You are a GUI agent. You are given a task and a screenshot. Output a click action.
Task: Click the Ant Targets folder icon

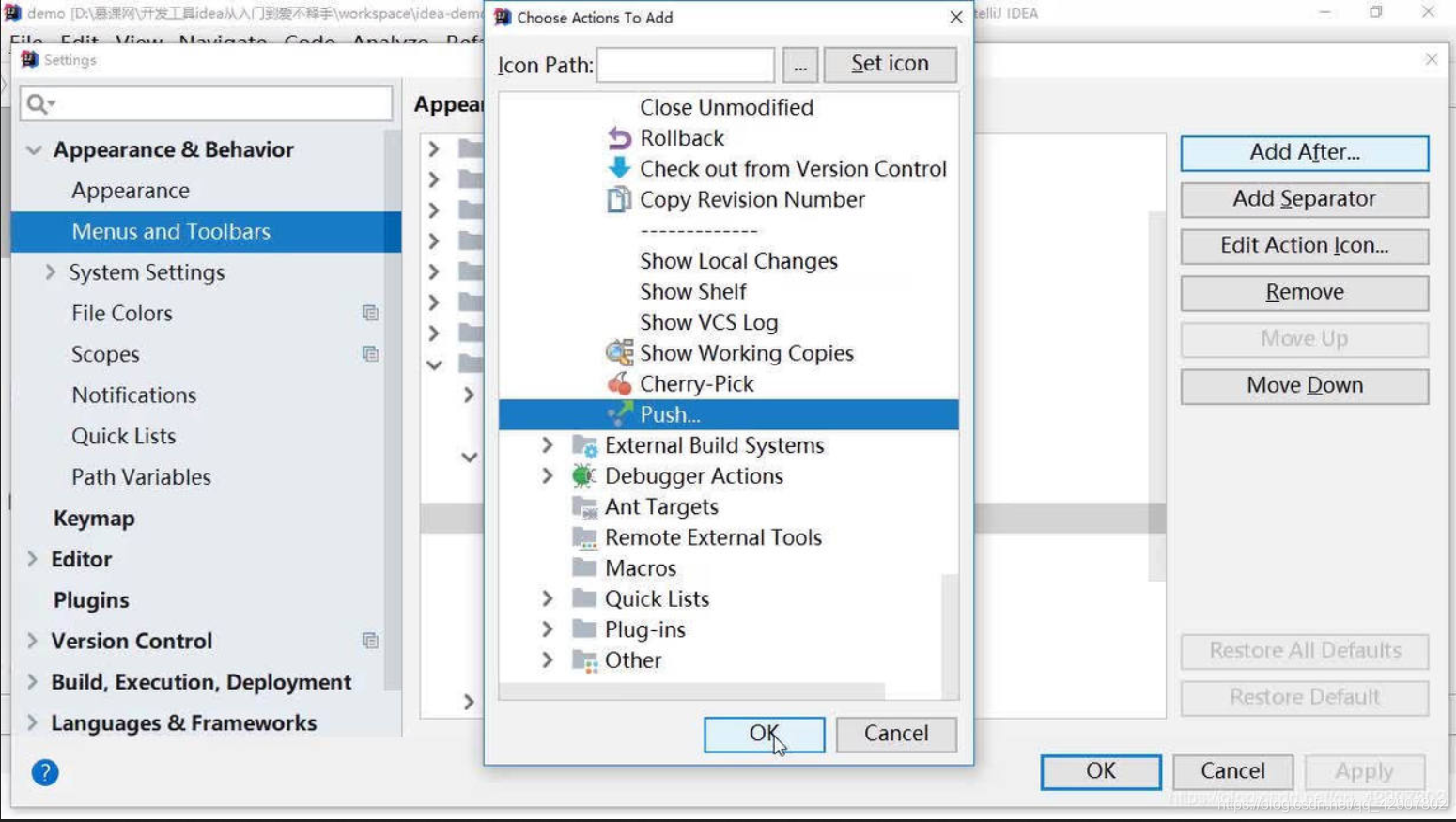coord(584,507)
